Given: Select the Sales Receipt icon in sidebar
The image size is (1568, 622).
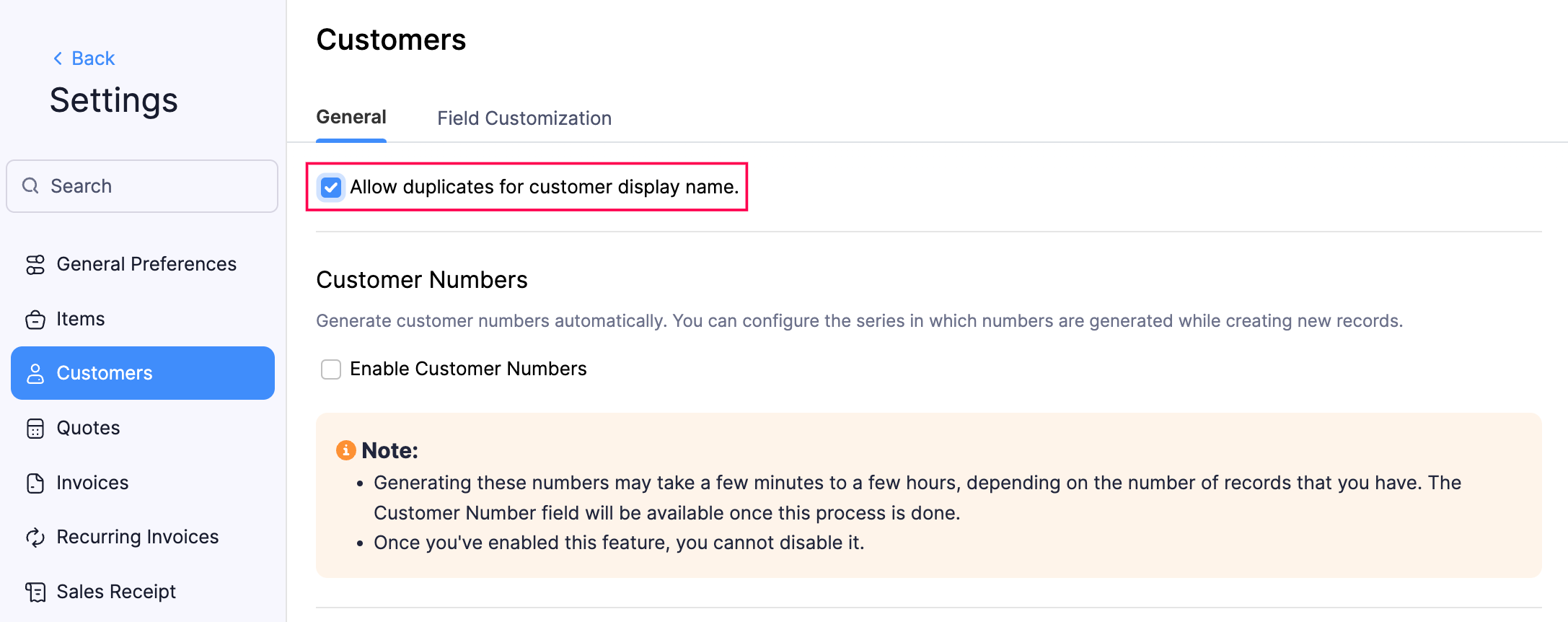Looking at the screenshot, I should click(x=36, y=592).
